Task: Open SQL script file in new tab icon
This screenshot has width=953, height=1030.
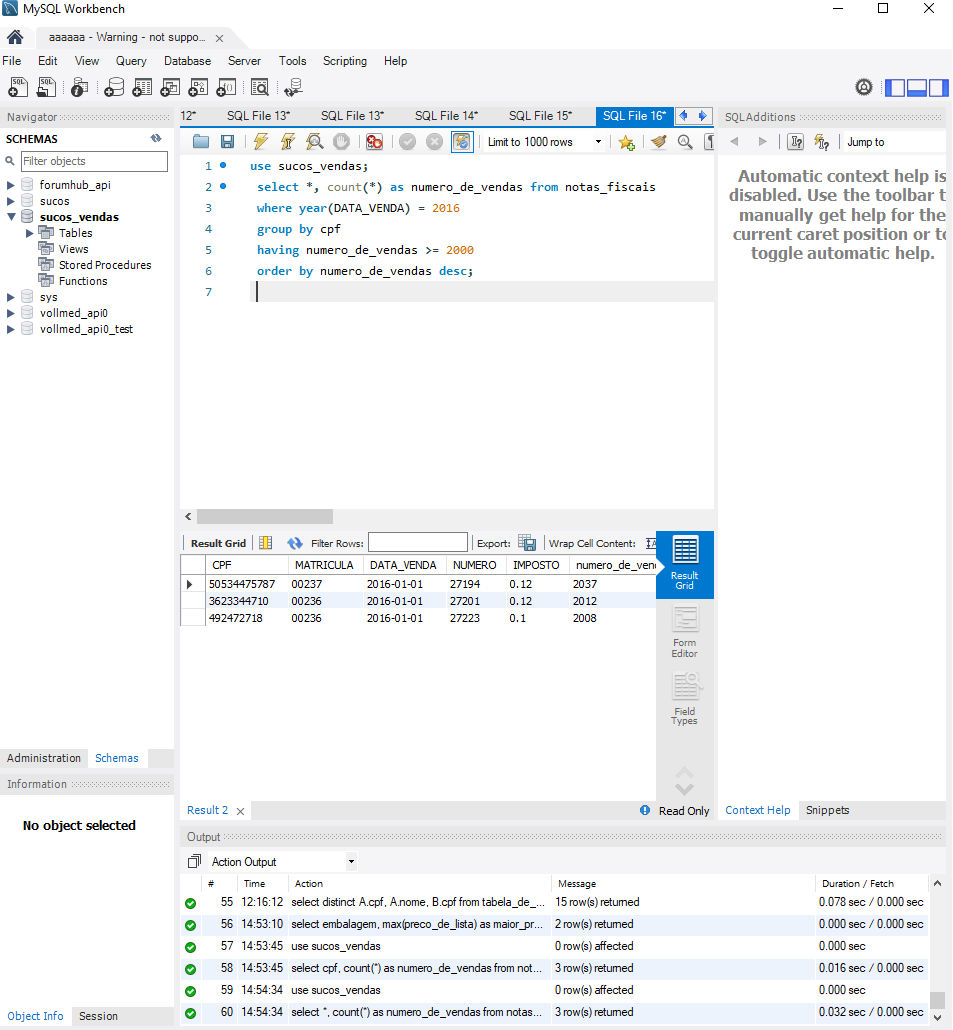Action: tap(47, 87)
